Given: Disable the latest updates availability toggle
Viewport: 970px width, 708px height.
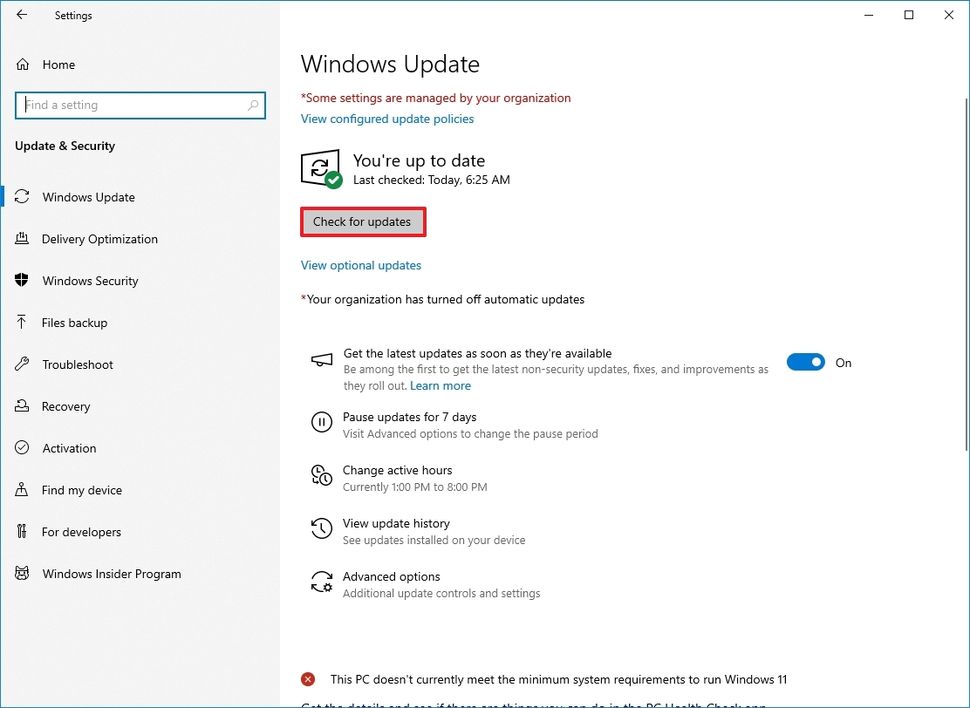Looking at the screenshot, I should 806,362.
